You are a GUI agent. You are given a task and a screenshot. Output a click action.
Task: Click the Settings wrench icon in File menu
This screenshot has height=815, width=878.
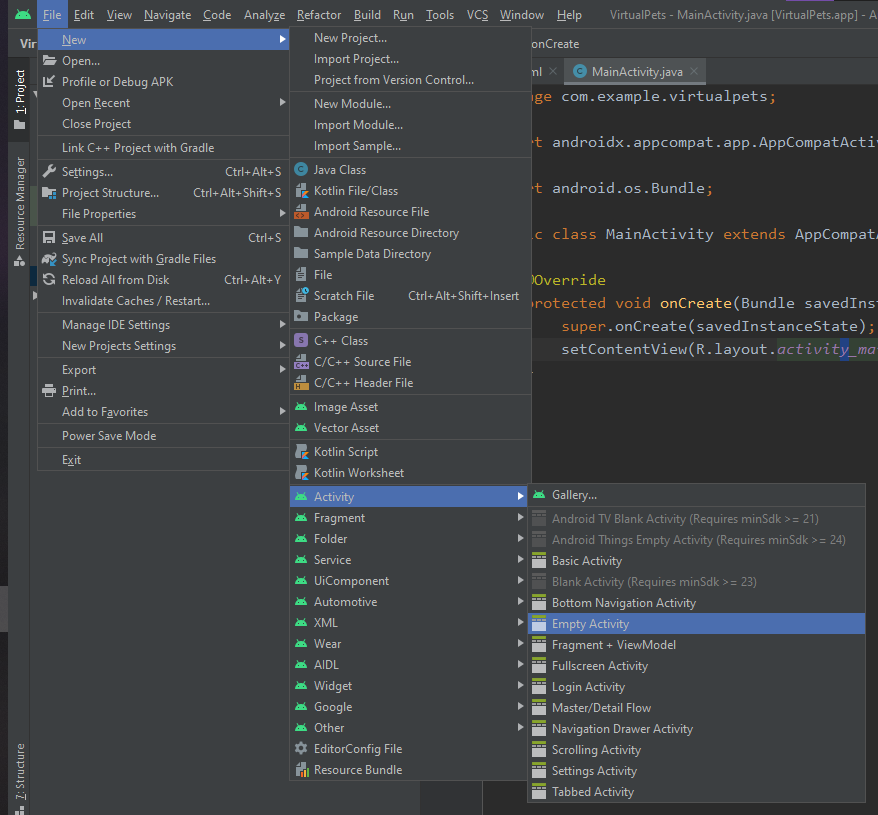[x=49, y=172]
